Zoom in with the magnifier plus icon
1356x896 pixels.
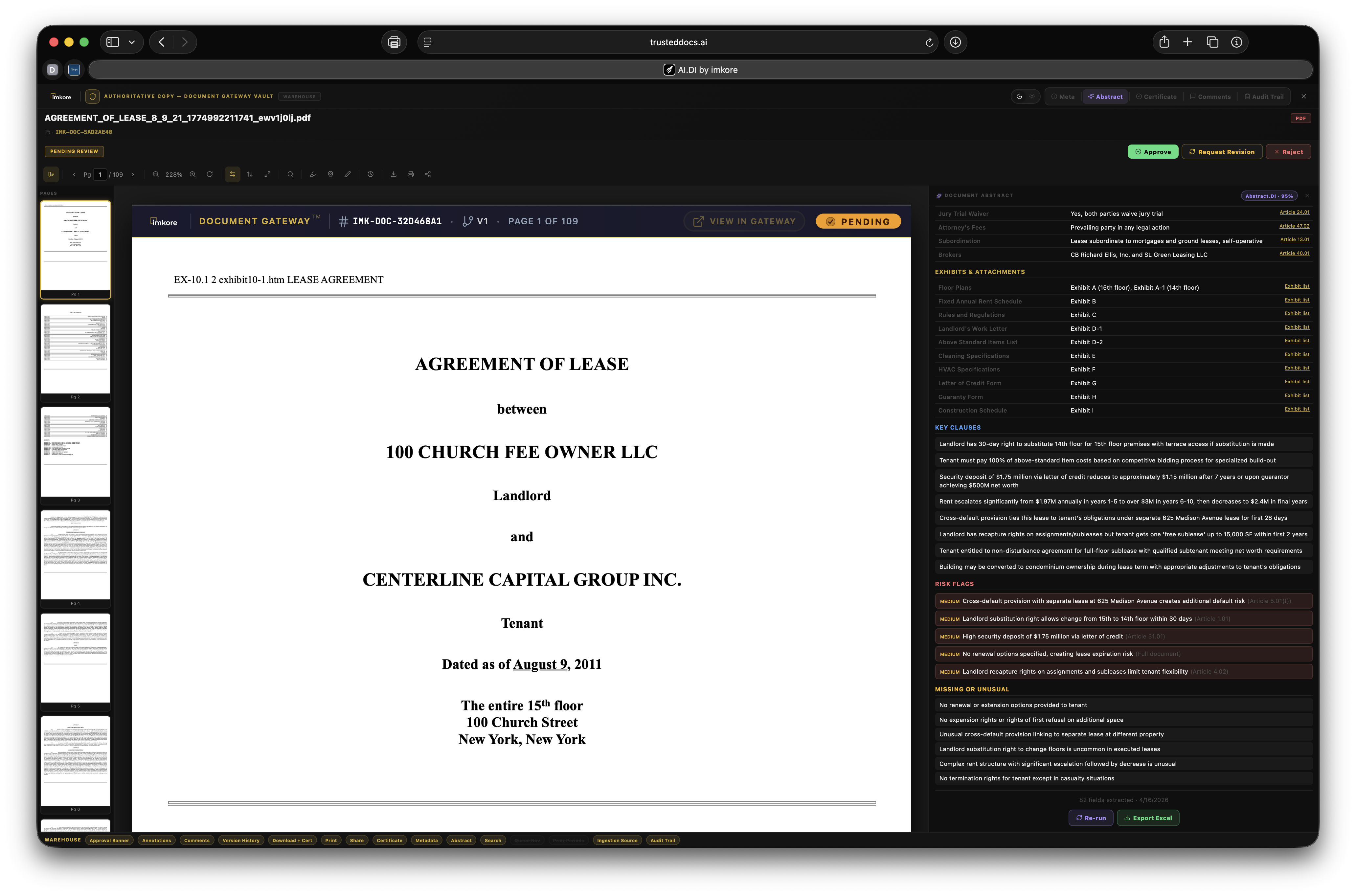(x=192, y=174)
